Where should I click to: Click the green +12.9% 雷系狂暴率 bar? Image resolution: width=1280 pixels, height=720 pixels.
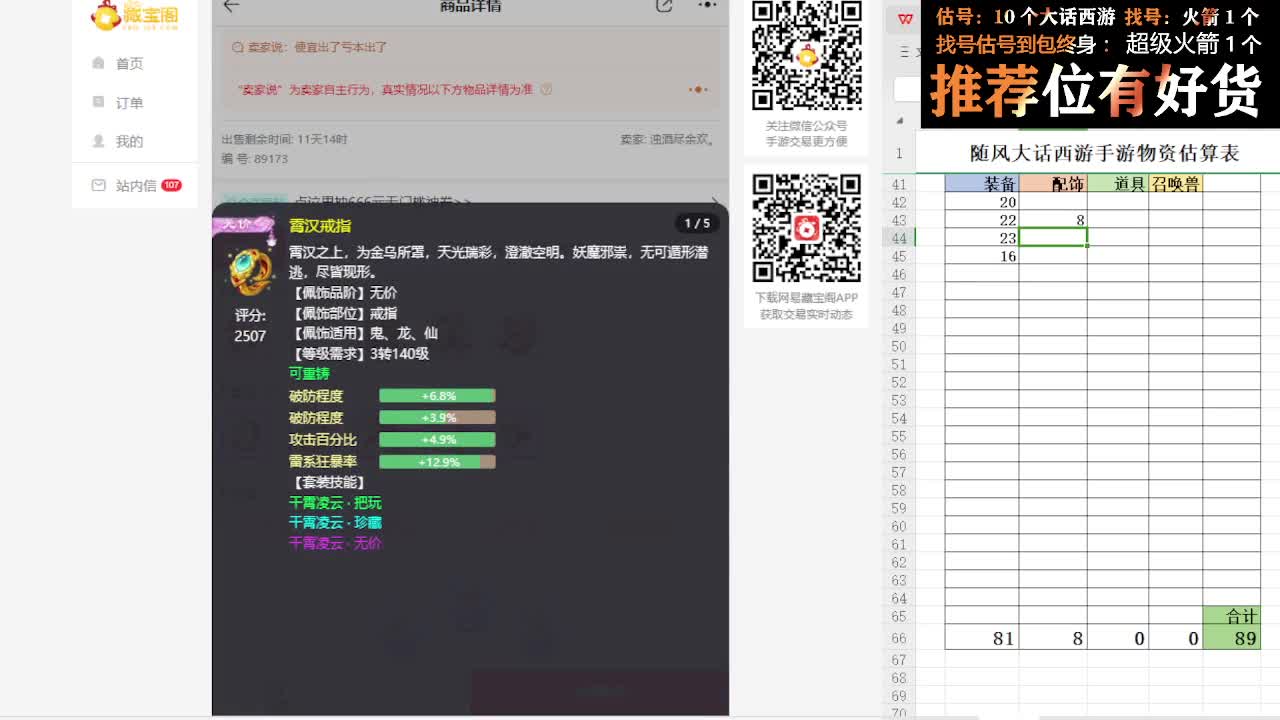pos(436,461)
